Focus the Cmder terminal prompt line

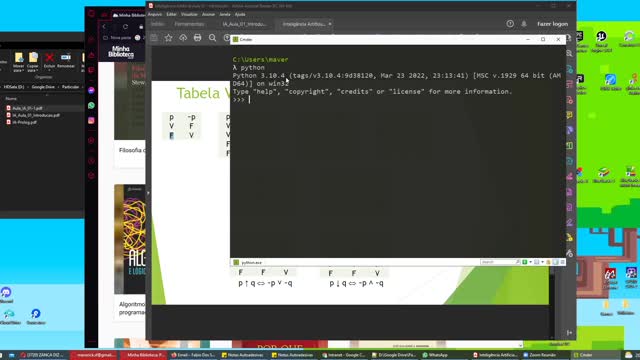[x=398, y=100]
